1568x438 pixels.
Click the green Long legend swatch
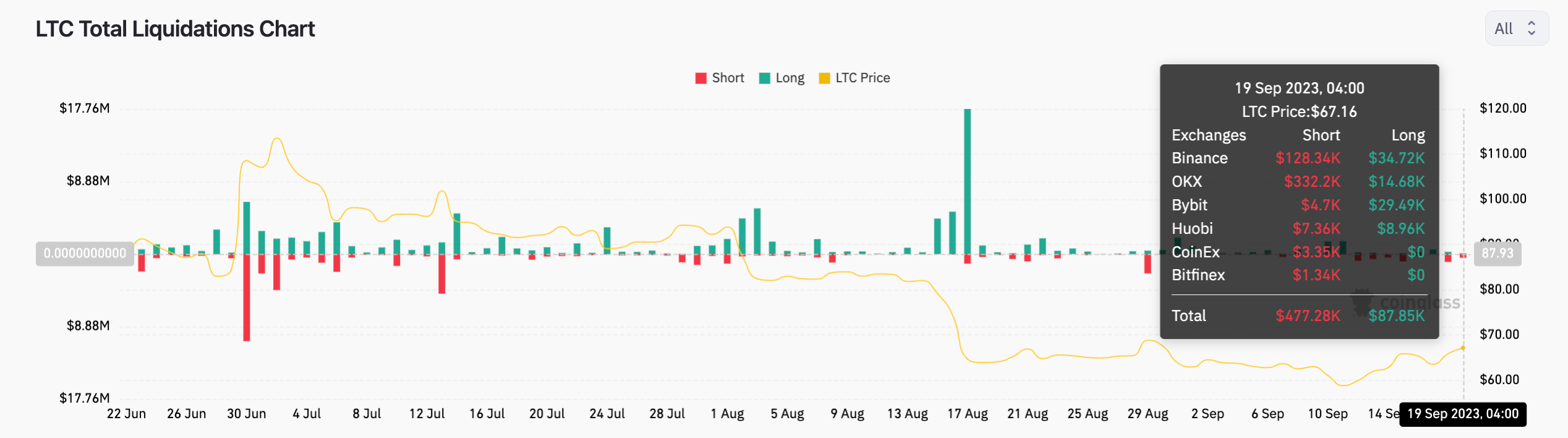(x=765, y=78)
